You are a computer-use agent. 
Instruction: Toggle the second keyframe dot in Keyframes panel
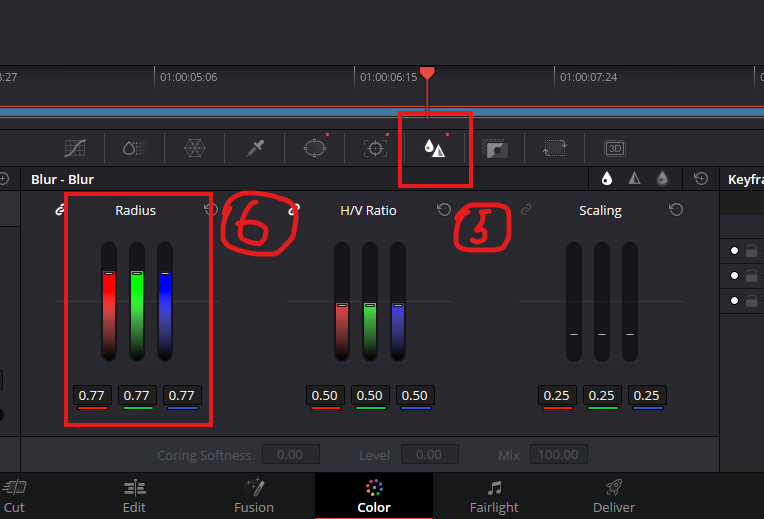click(734, 276)
